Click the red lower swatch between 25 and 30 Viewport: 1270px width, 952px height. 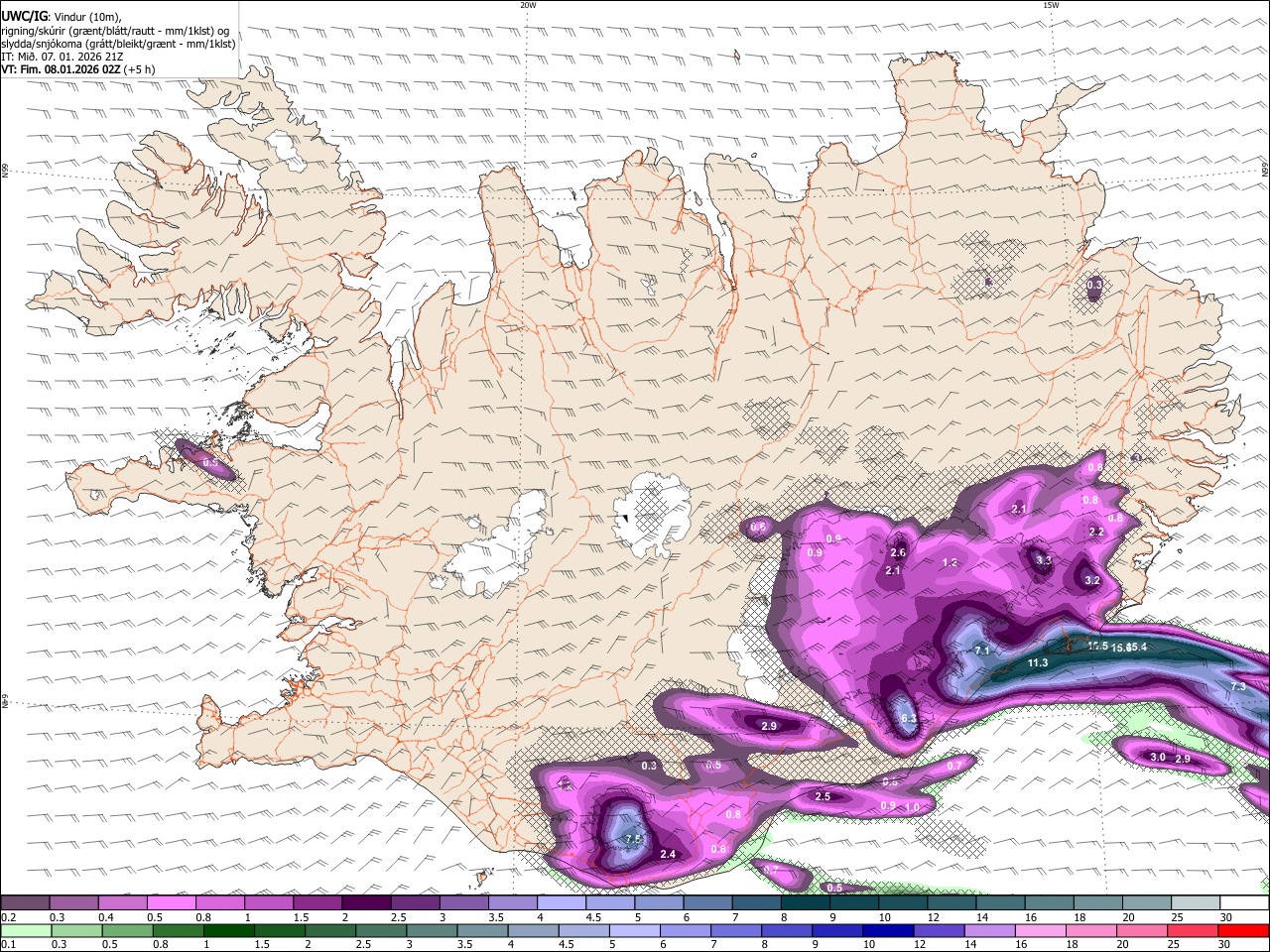click(x=1193, y=930)
